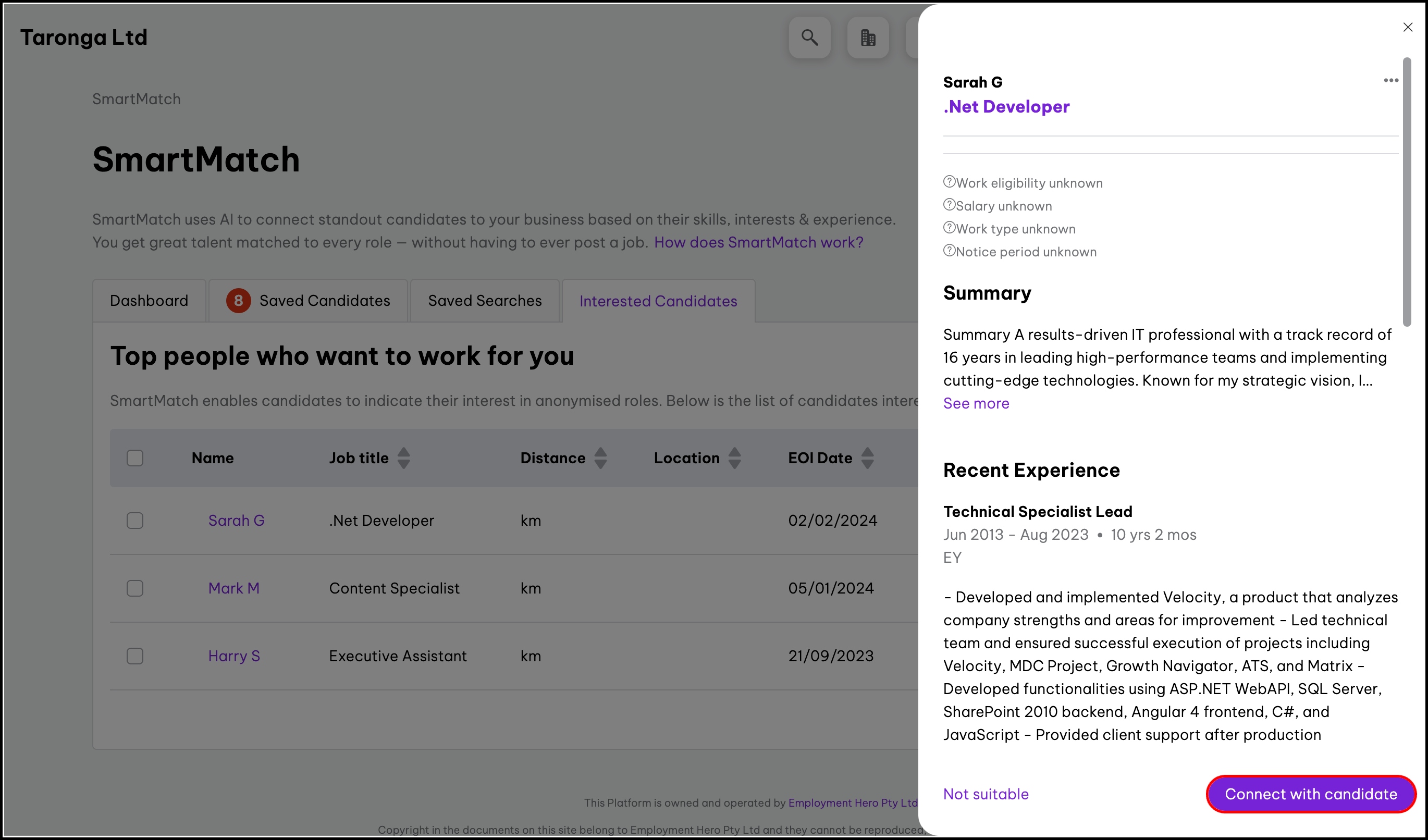Open the three-dot menu for Sarah G
This screenshot has height=840, width=1428.
click(x=1390, y=80)
